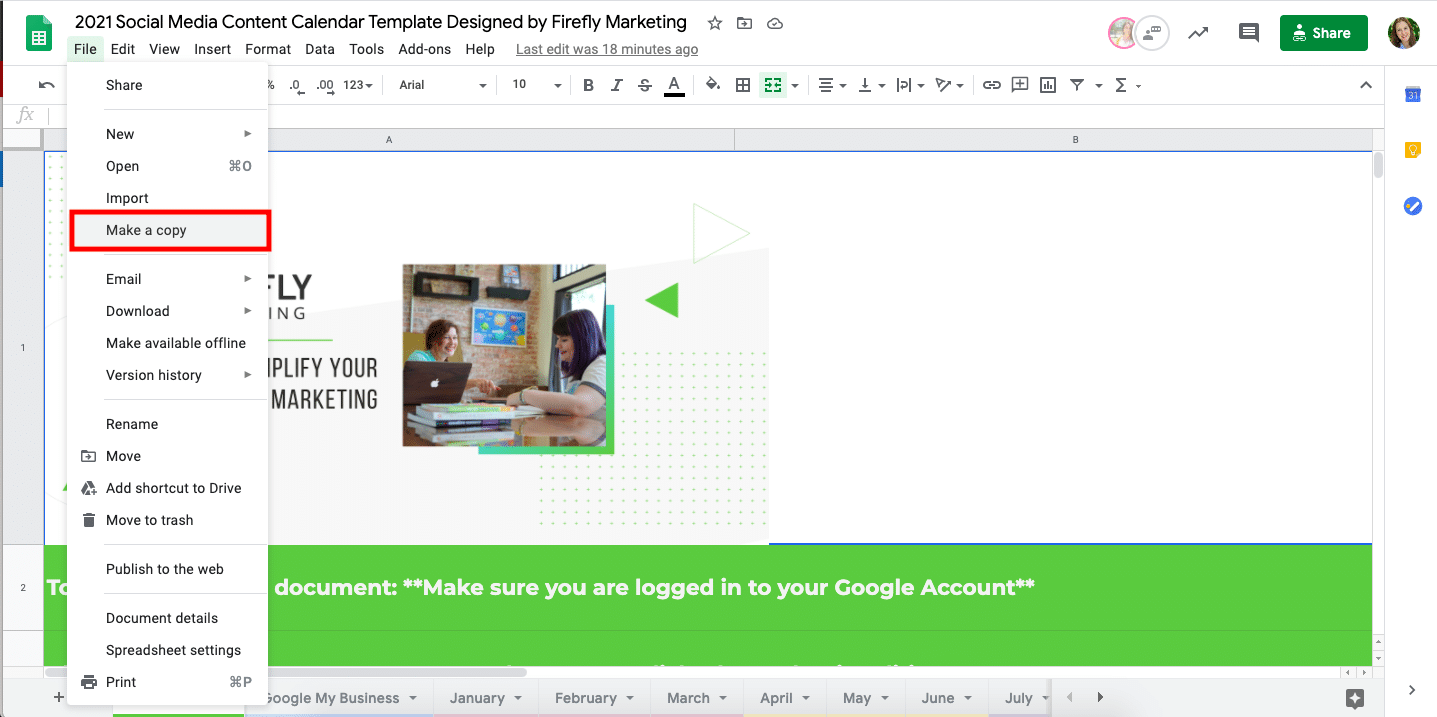Screen dimensions: 1437x717
Task: Open the Borders tool
Action: click(x=743, y=85)
